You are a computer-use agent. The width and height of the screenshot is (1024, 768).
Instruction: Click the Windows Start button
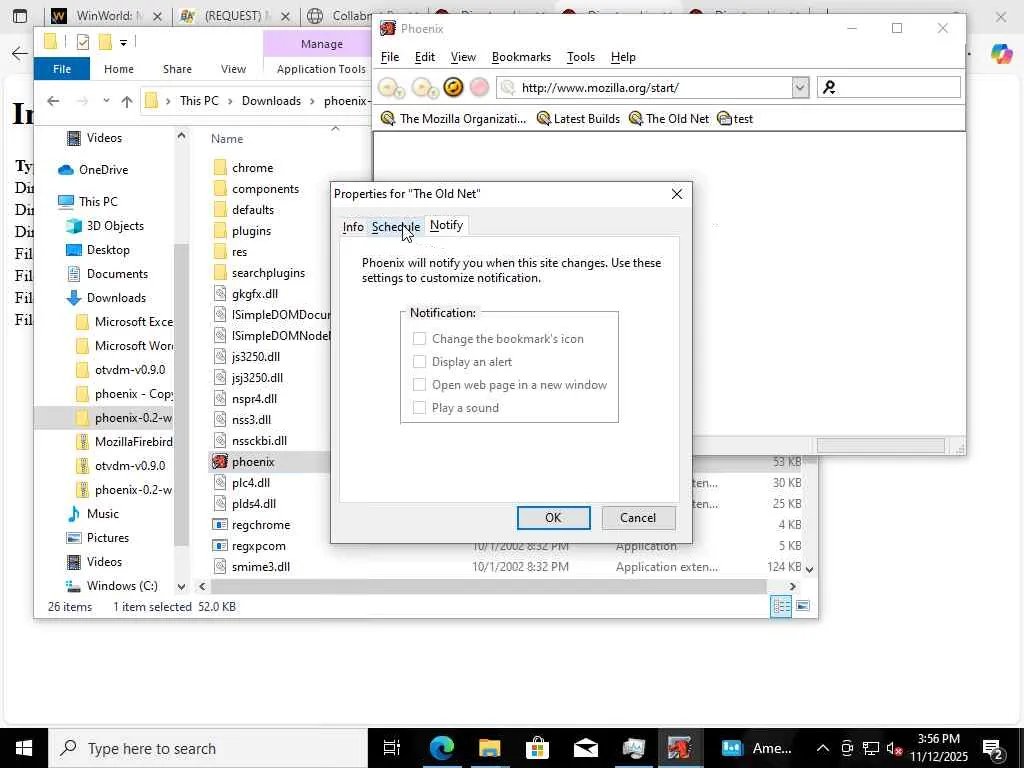pyautogui.click(x=24, y=748)
